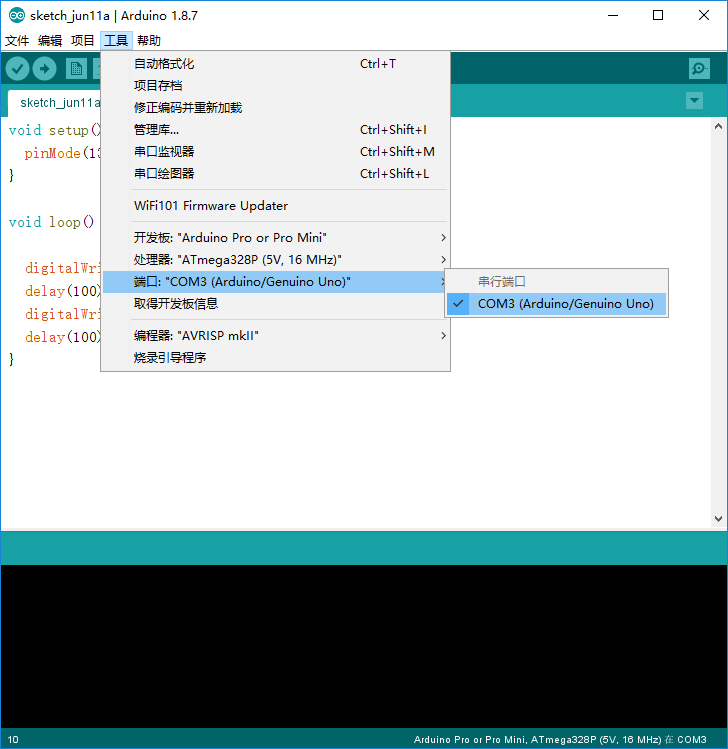Open the 编辑 menu
This screenshot has width=728, height=749.
click(x=50, y=41)
